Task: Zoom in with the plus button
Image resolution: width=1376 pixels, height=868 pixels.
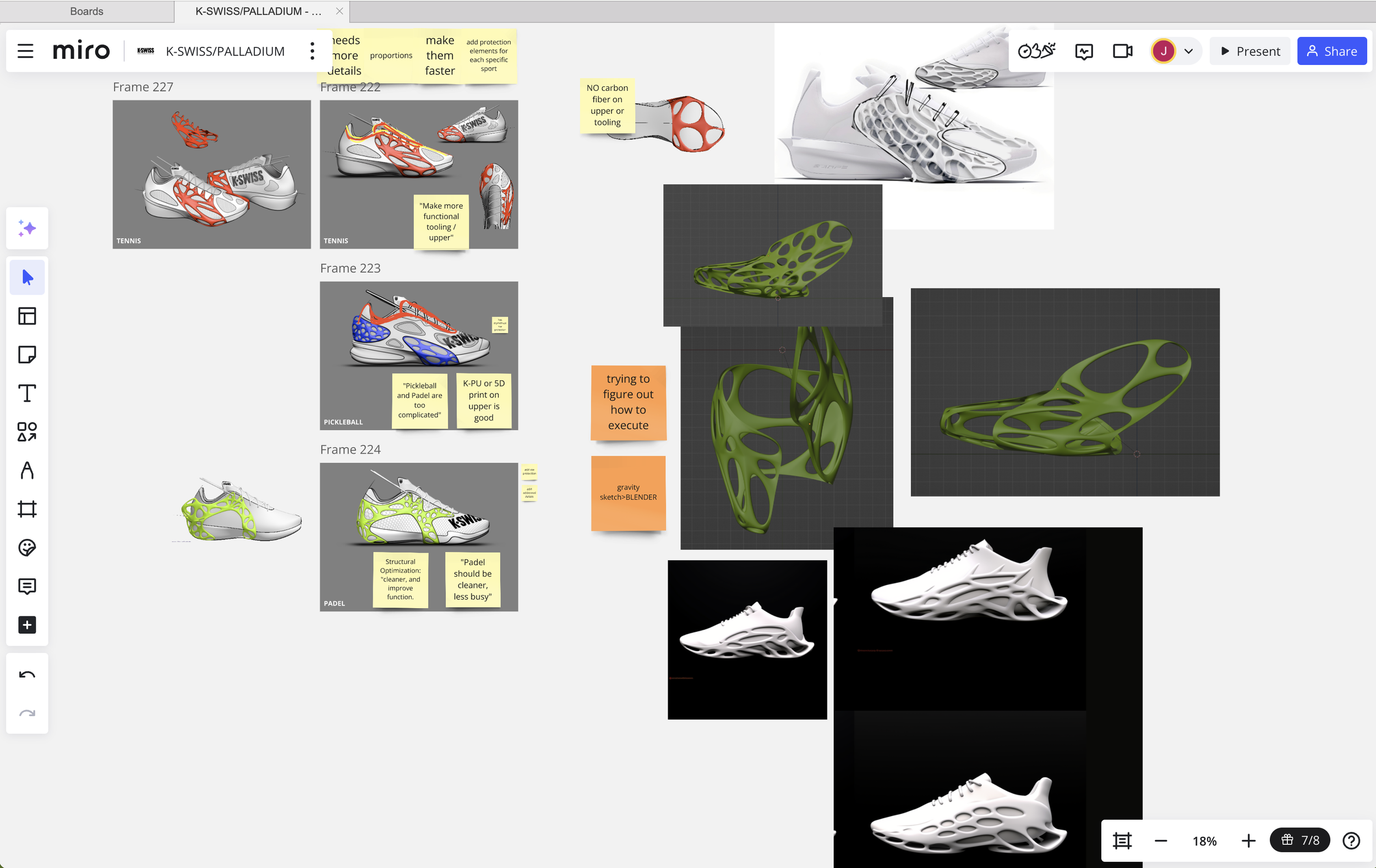Action: coord(1248,840)
